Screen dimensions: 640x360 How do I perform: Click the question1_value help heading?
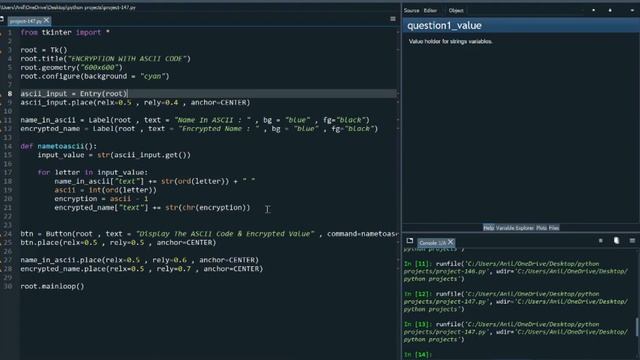click(444, 26)
